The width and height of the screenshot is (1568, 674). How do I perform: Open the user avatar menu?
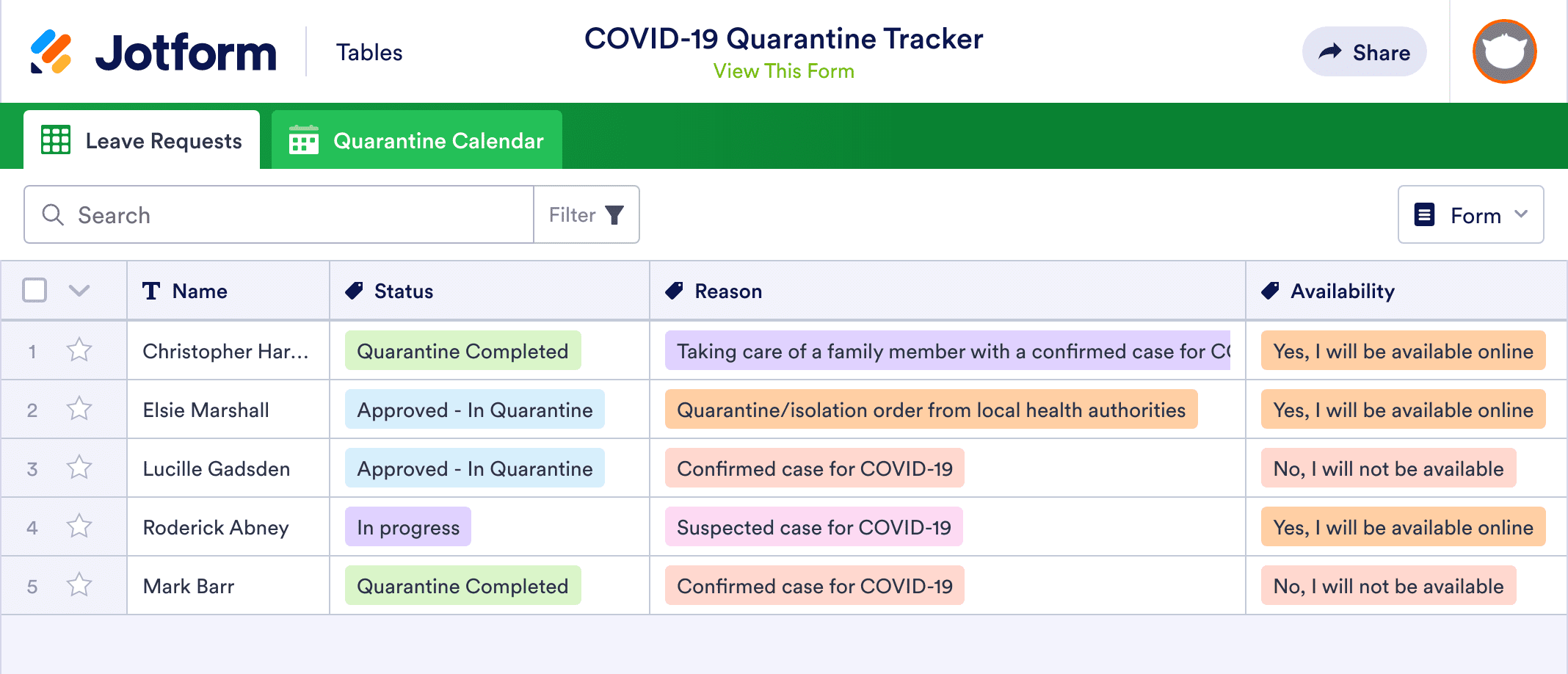click(1503, 51)
